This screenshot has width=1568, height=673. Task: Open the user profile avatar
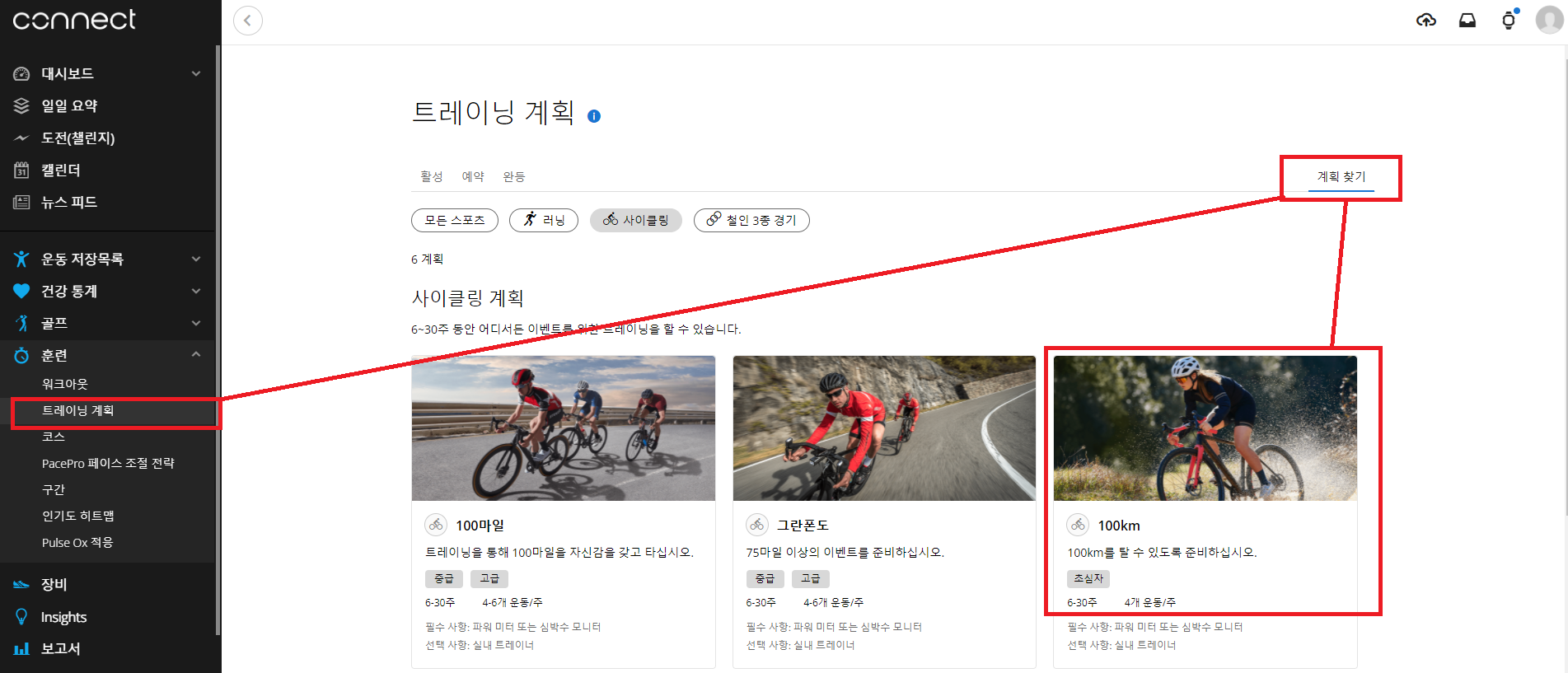[1549, 21]
